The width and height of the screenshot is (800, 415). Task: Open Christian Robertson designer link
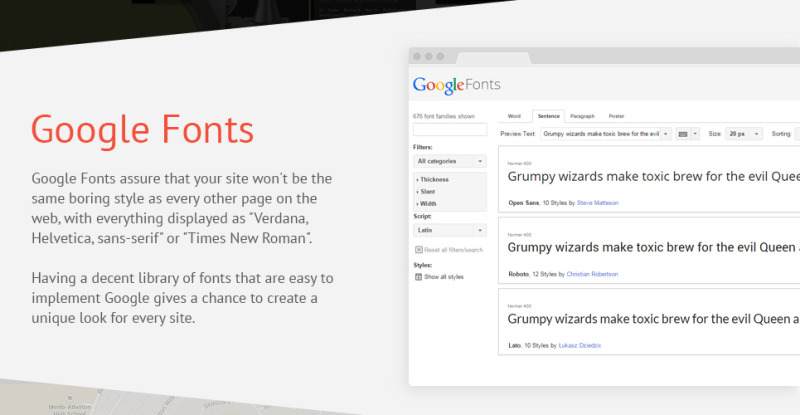click(592, 274)
